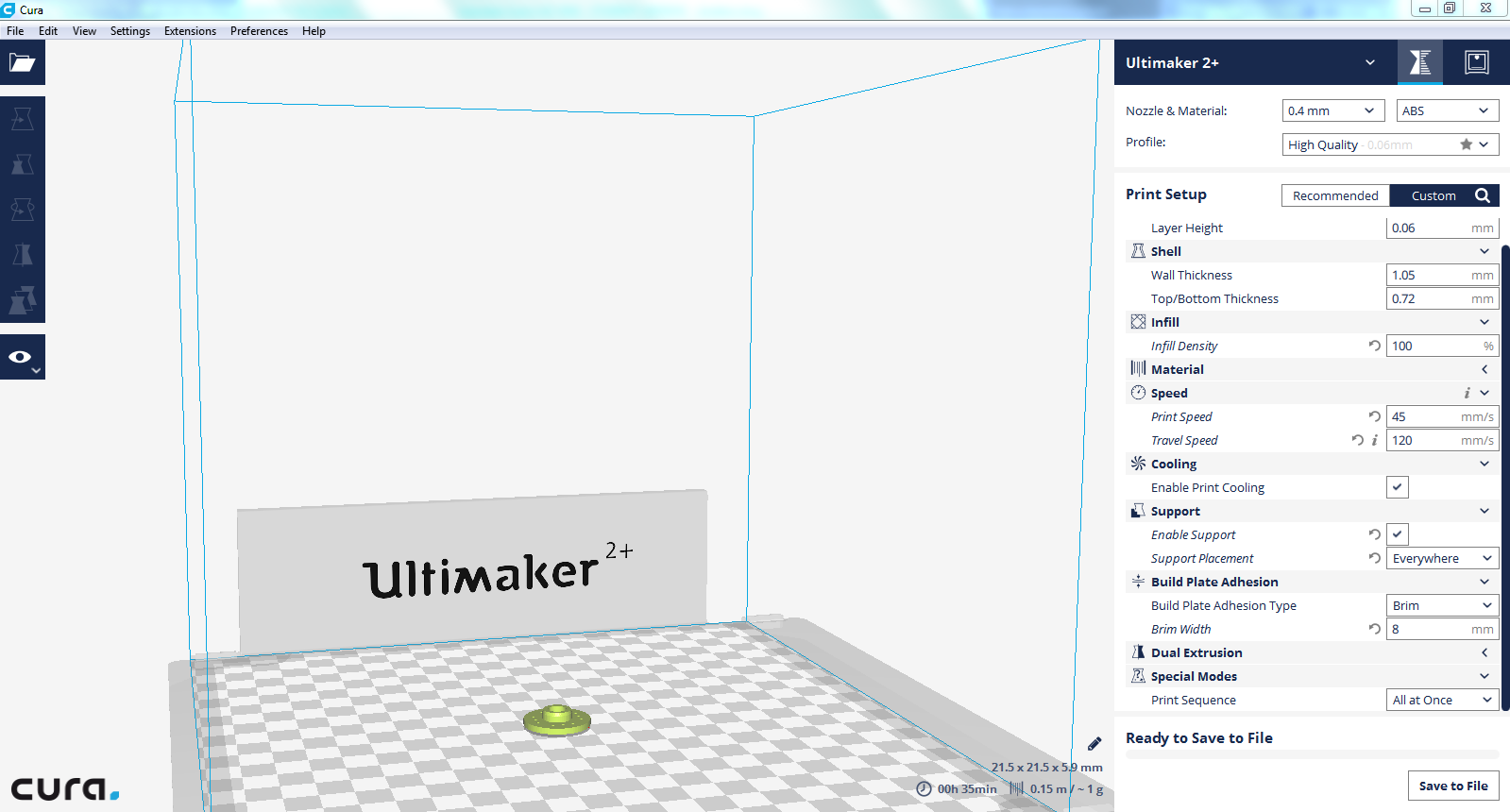1510x812 pixels.
Task: Reset Print Speed to default value
Action: pyautogui.click(x=1375, y=416)
